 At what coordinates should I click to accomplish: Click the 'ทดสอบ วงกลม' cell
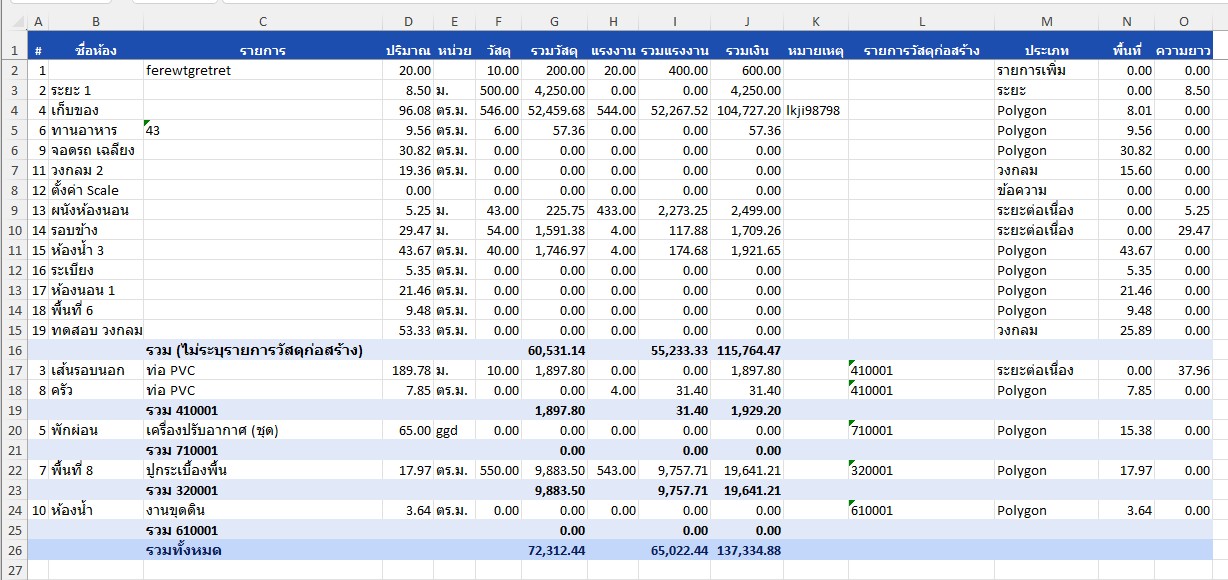click(96, 330)
